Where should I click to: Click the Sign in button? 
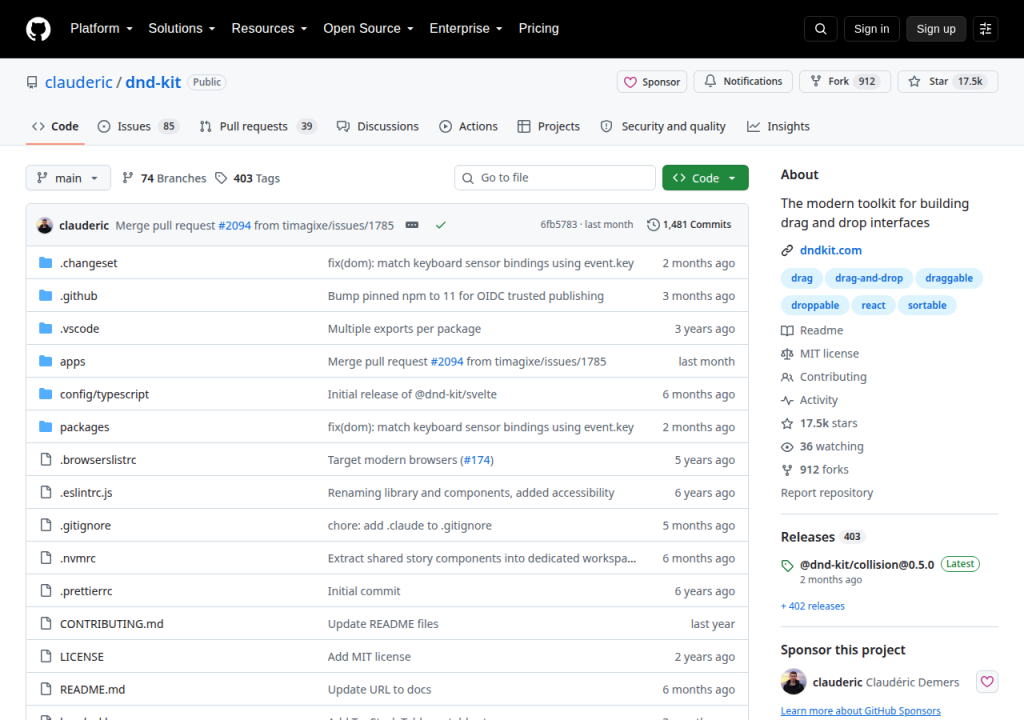pos(871,29)
